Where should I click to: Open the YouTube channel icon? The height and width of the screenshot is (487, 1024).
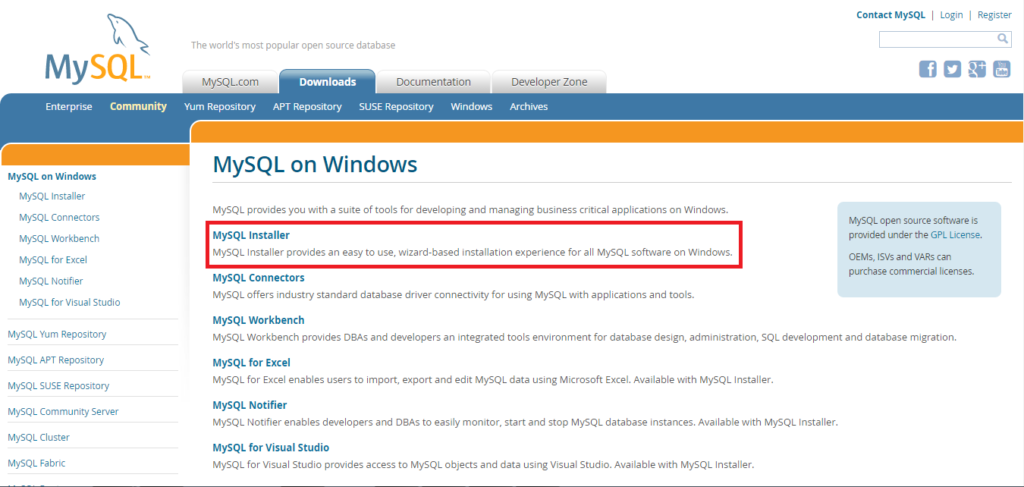pos(1002,69)
